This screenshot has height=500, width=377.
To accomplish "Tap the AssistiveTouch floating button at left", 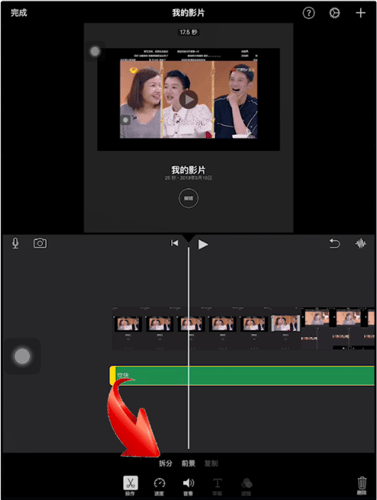I will click(x=22, y=356).
